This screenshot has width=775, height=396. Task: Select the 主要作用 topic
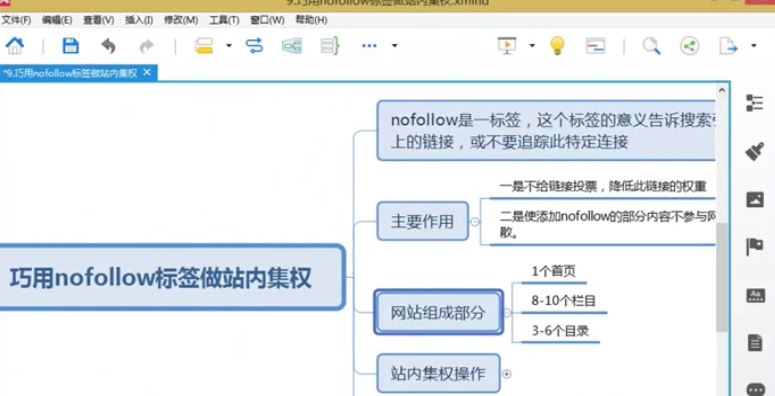pyautogui.click(x=423, y=221)
